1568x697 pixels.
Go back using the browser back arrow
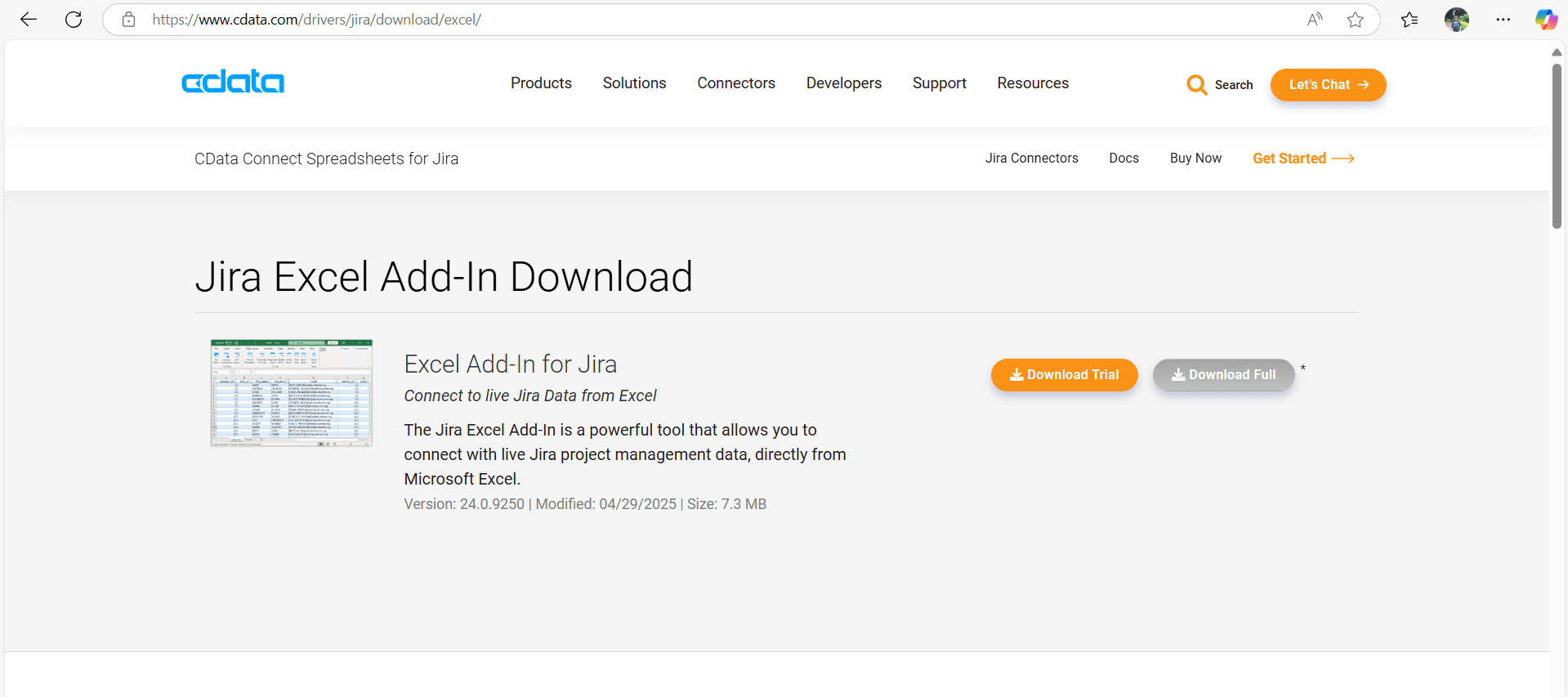(x=29, y=20)
